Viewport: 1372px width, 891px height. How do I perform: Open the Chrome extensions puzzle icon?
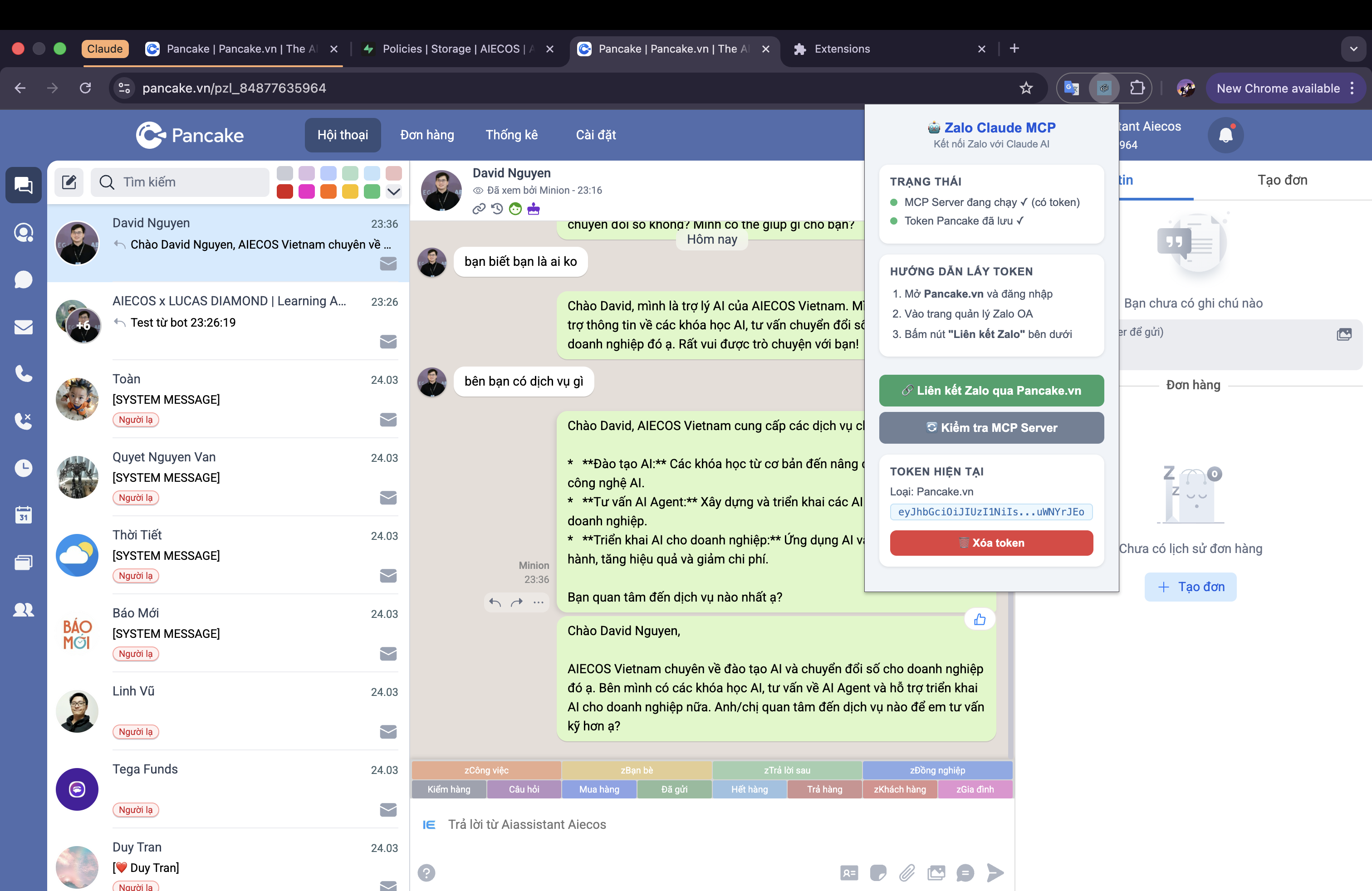coord(1137,88)
